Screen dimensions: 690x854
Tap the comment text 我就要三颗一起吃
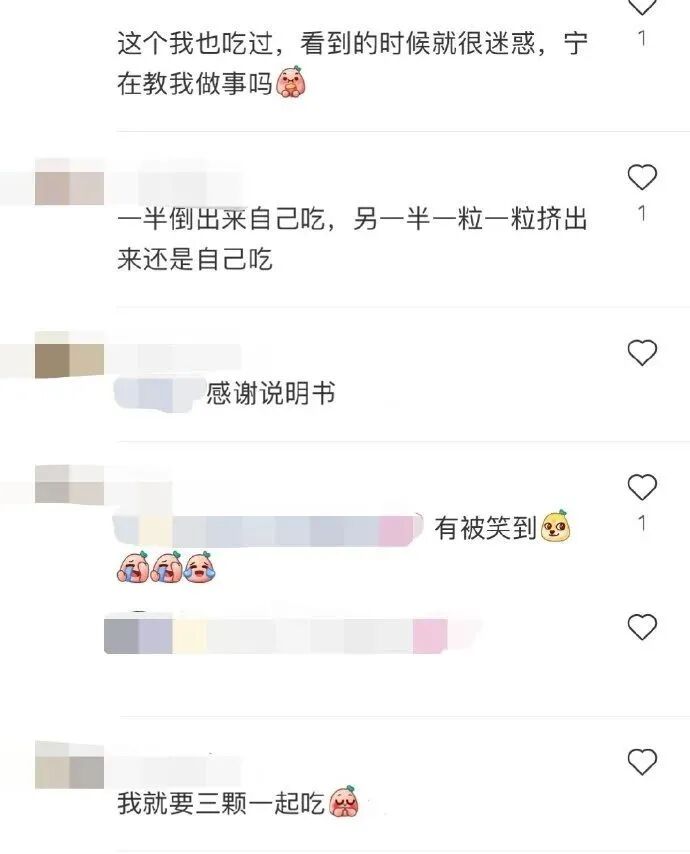pos(221,804)
